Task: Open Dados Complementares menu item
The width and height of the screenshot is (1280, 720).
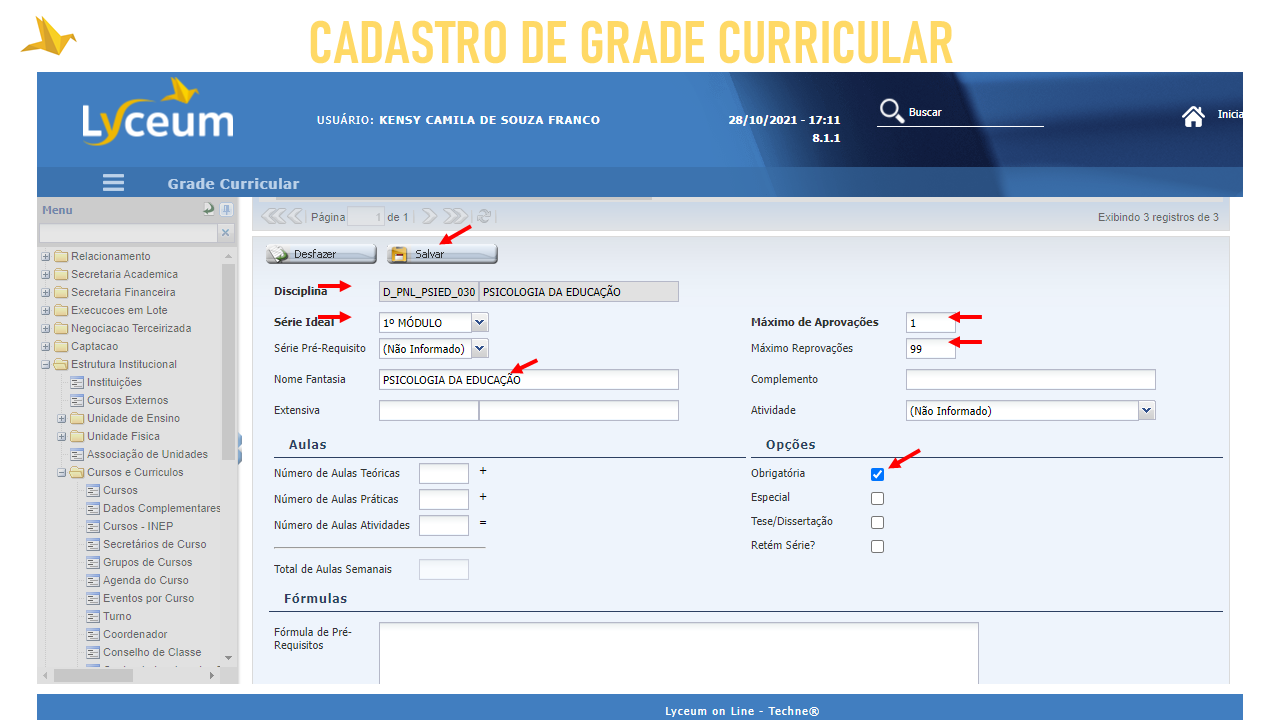Action: click(x=162, y=509)
